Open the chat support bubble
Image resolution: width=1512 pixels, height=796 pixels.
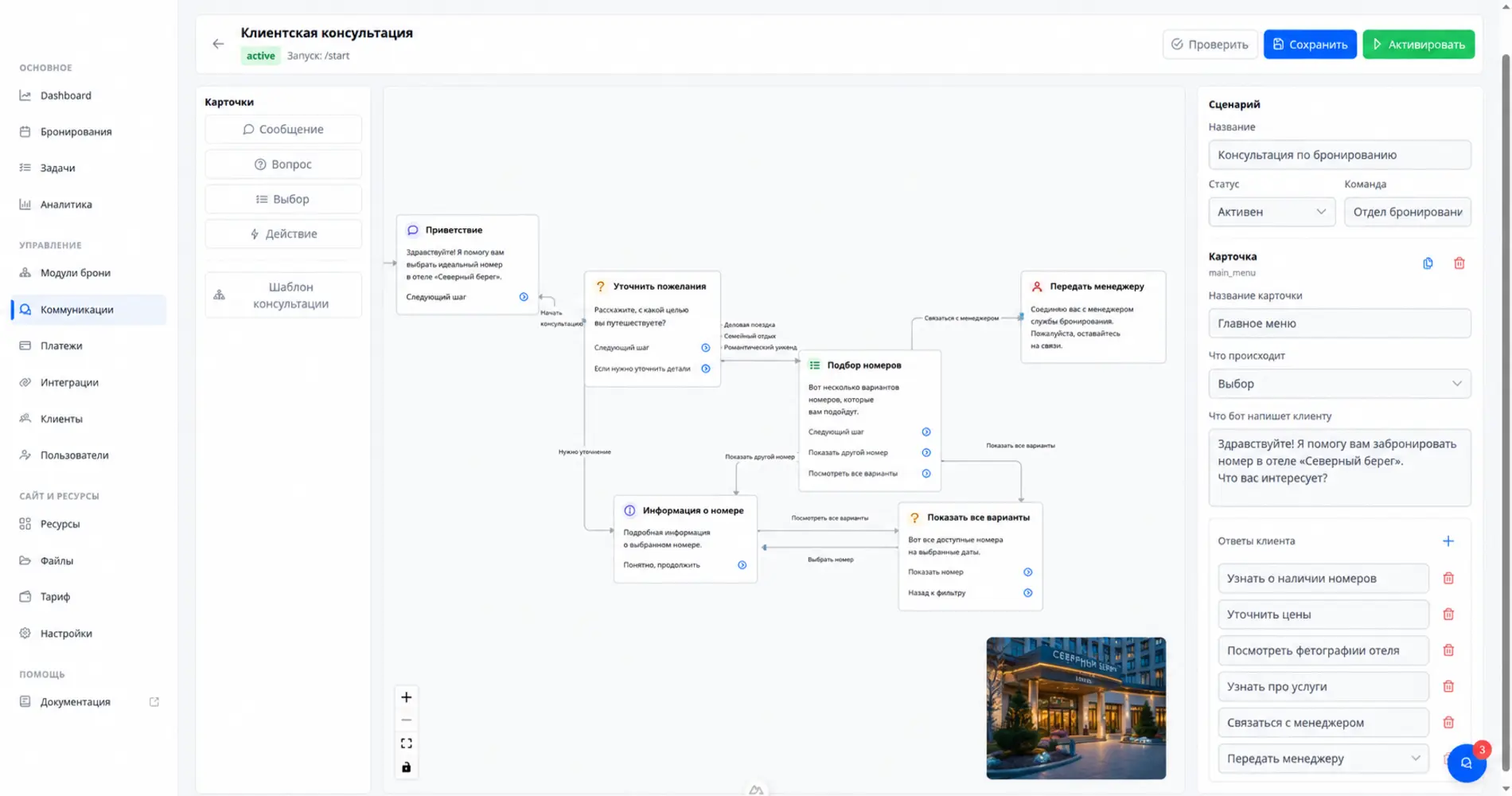click(x=1466, y=763)
